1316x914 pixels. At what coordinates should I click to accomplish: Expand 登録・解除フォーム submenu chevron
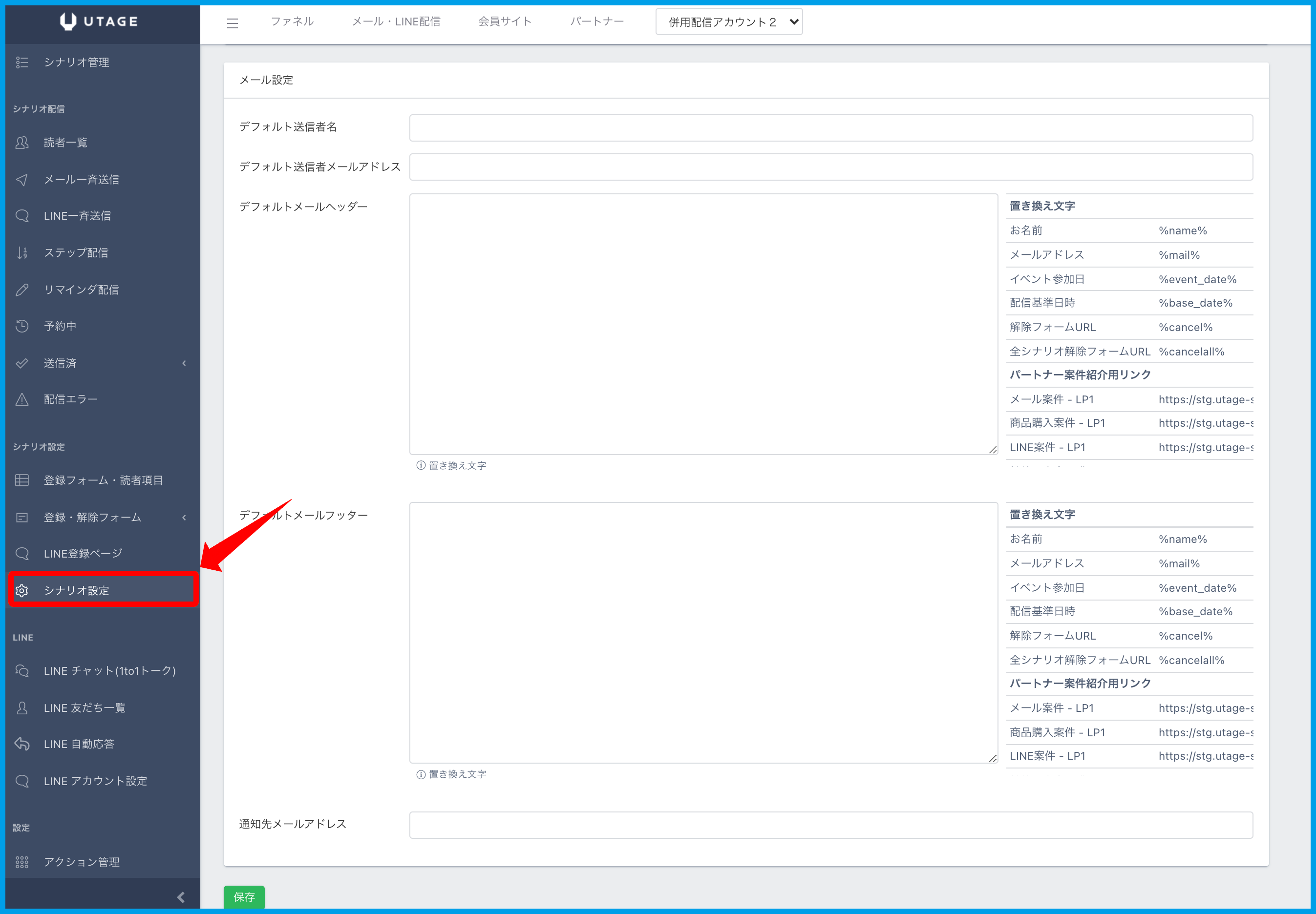[184, 518]
